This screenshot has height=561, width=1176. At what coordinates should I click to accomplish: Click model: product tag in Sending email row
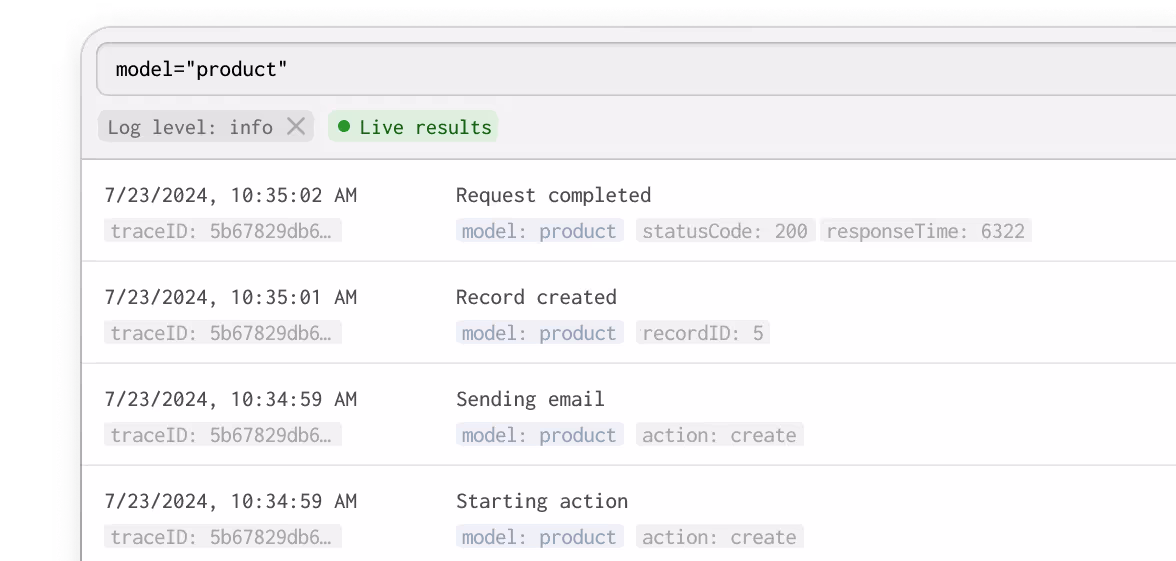pyautogui.click(x=540, y=434)
